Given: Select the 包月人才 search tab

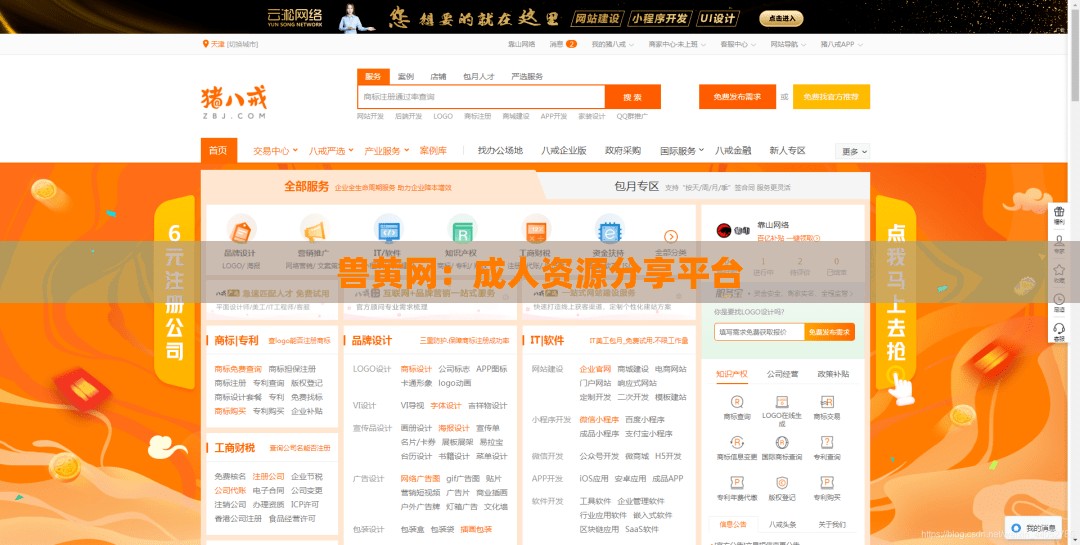Looking at the screenshot, I should pos(479,76).
